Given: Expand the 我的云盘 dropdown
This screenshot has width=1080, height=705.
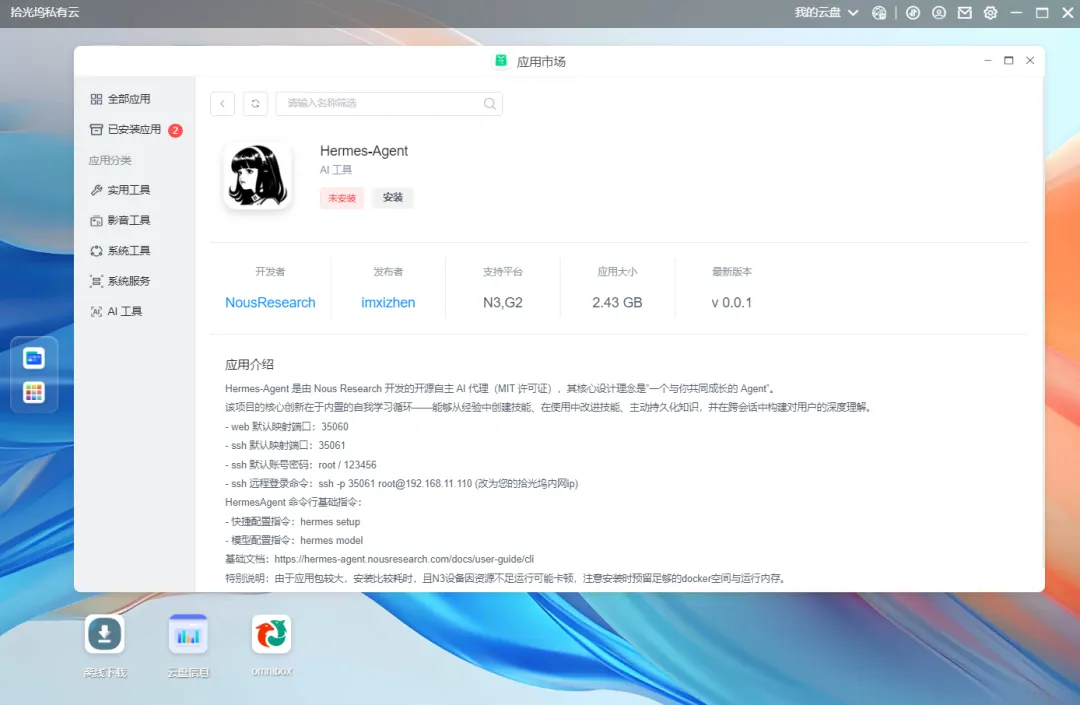Looking at the screenshot, I should [x=827, y=12].
